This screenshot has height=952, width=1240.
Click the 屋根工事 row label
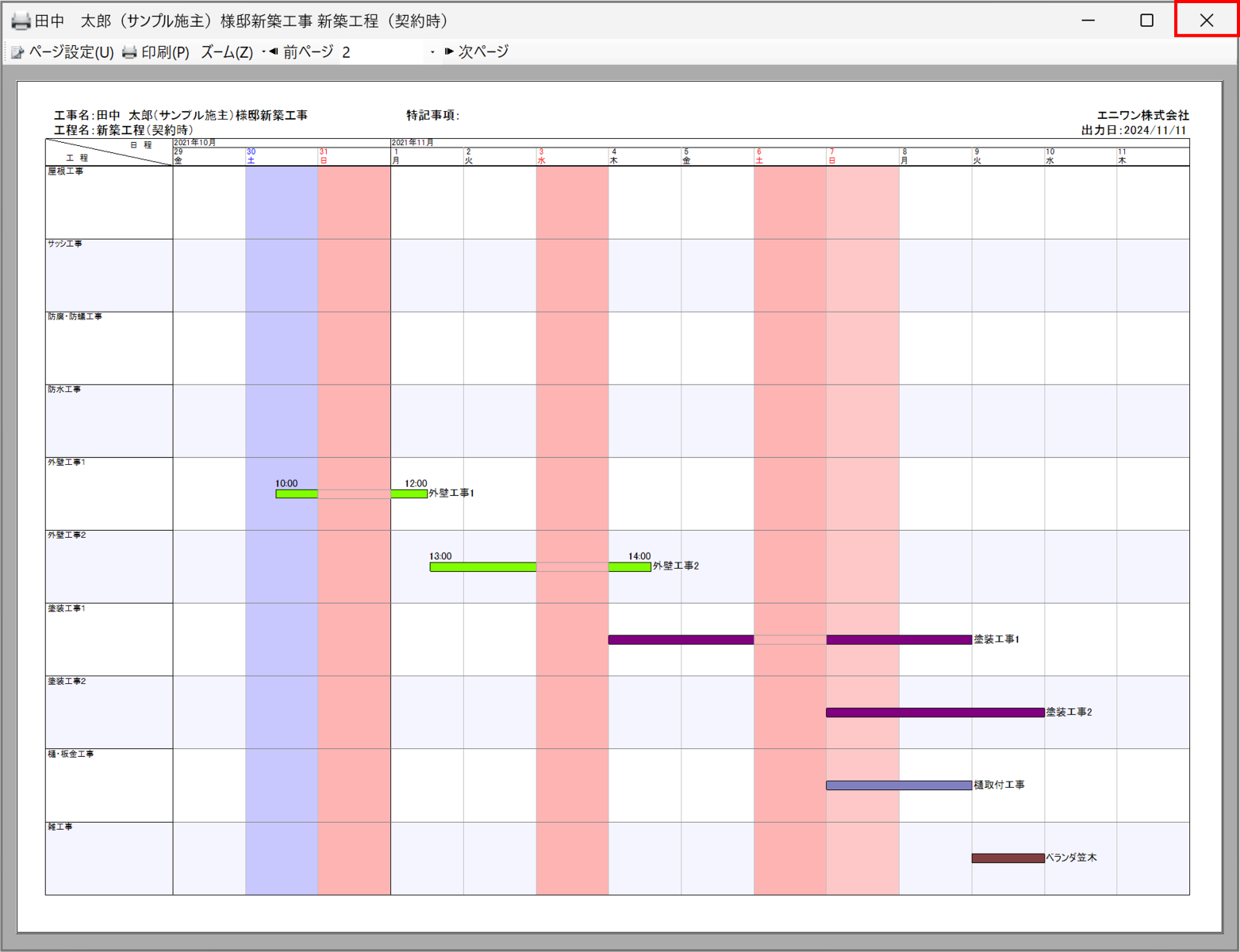coord(66,171)
